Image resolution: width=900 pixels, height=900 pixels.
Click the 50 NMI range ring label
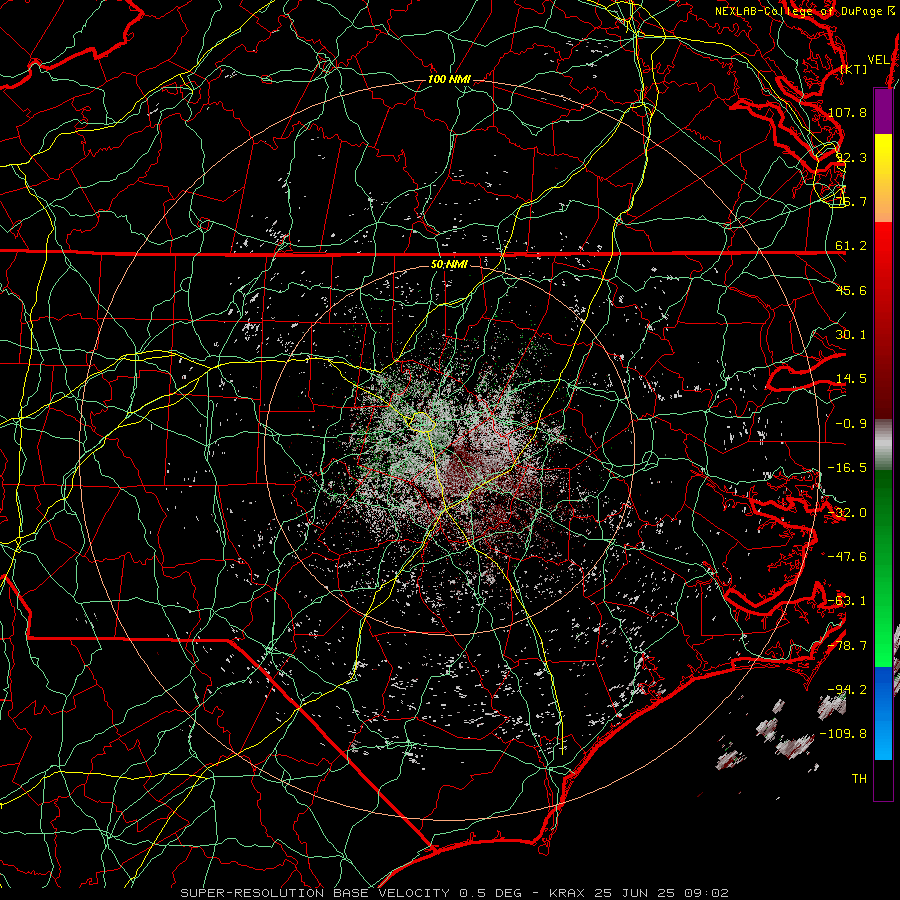pyautogui.click(x=449, y=265)
